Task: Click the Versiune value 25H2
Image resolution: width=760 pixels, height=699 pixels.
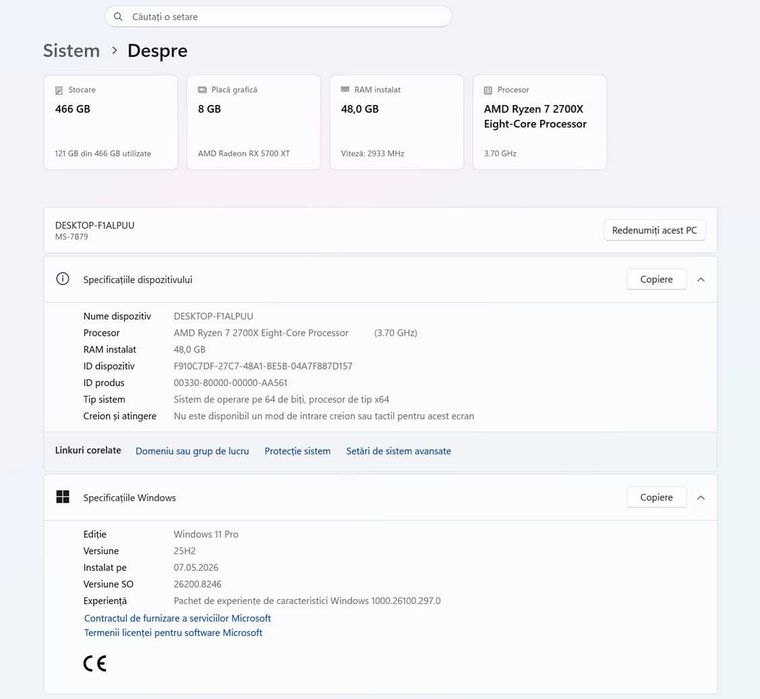Action: tap(185, 551)
